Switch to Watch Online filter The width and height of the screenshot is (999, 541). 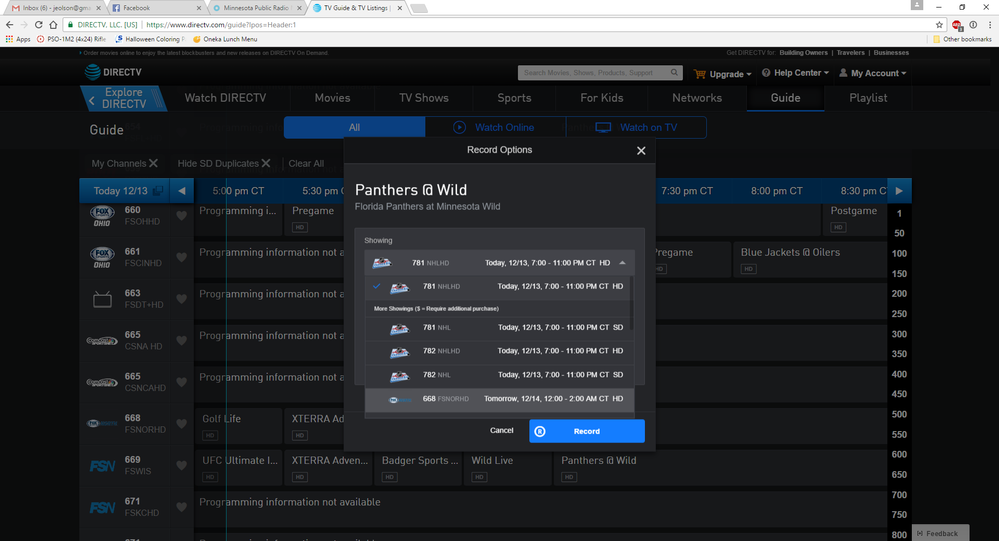pyautogui.click(x=495, y=128)
